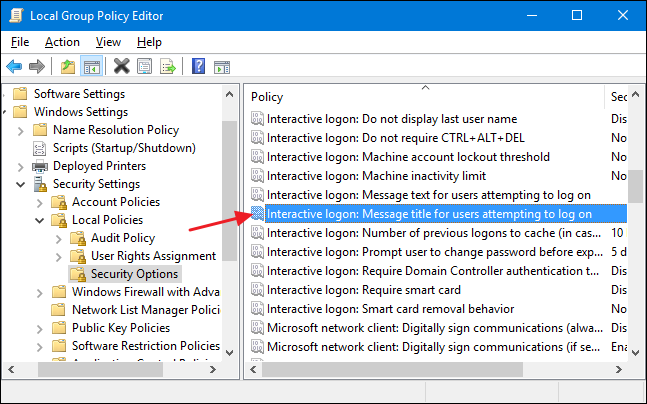Open Properties from the toolbar icon
Viewport: 647px width, 404px height.
pyautogui.click(x=145, y=67)
